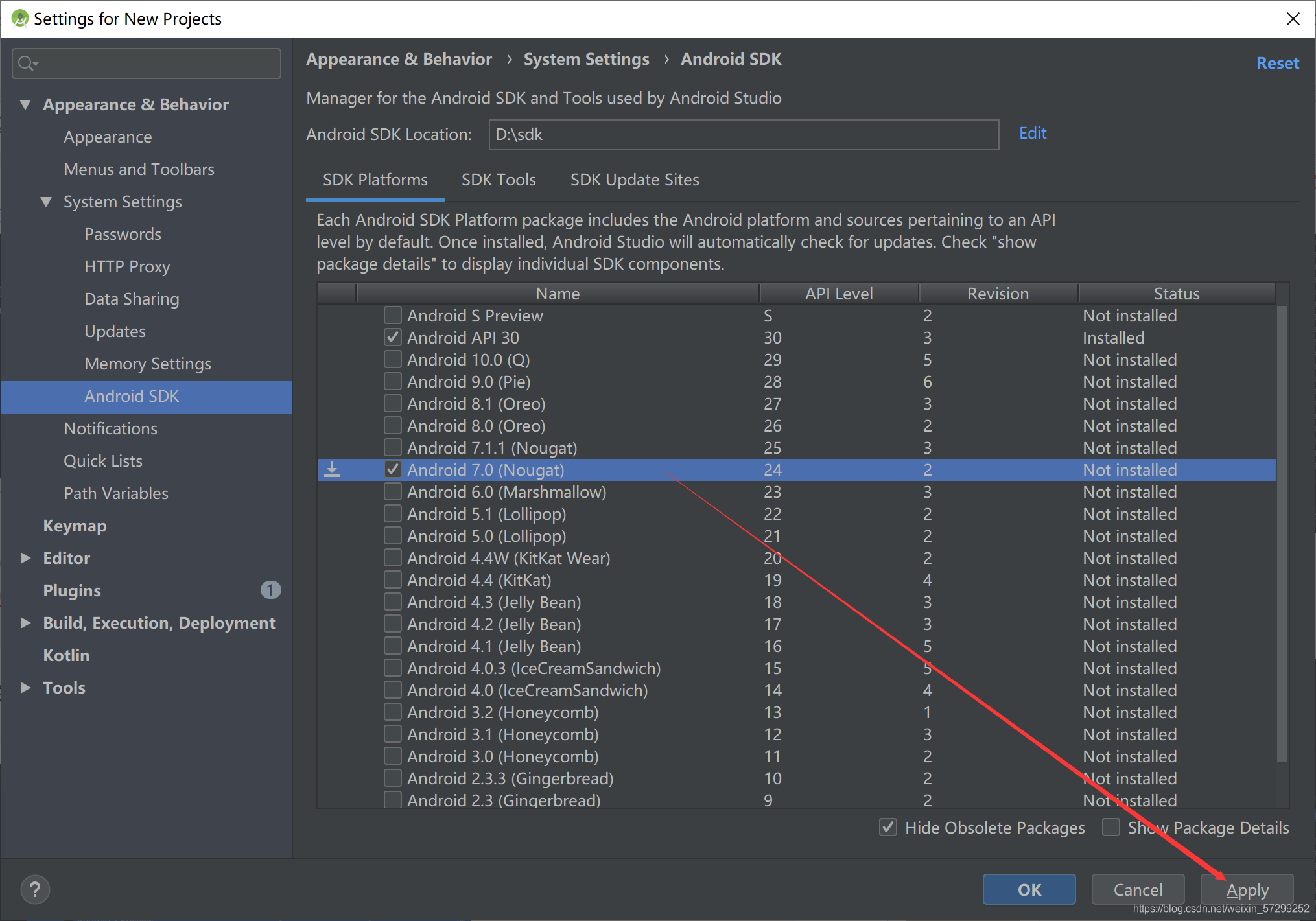Click the Edit link for SDK location

coord(1033,133)
